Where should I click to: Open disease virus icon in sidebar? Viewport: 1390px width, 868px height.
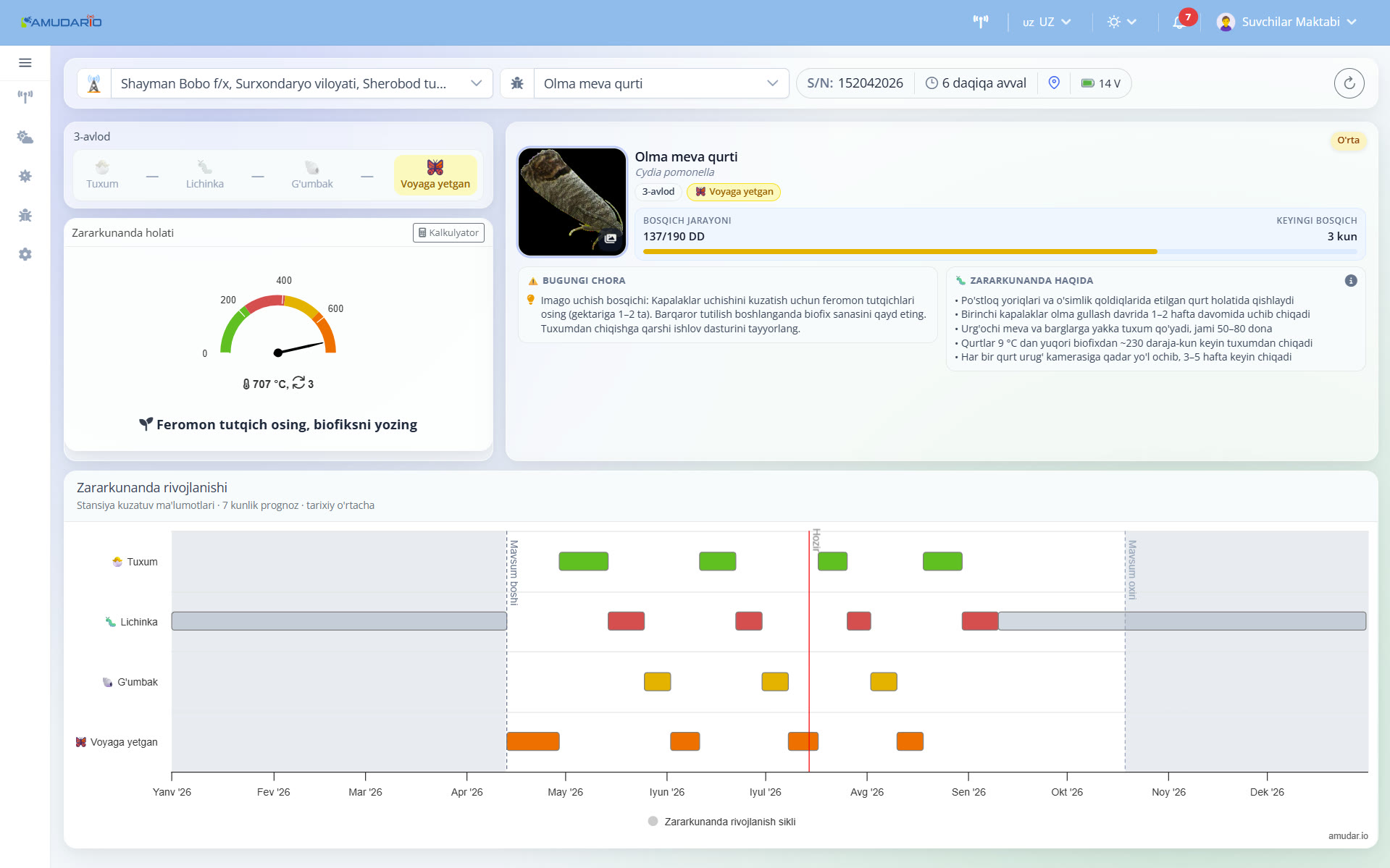pyautogui.click(x=25, y=176)
